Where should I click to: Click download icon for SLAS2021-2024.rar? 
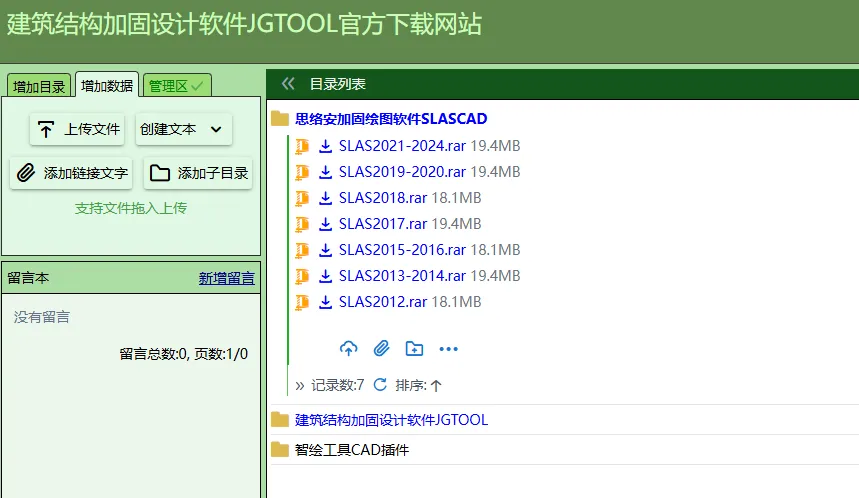(325, 146)
